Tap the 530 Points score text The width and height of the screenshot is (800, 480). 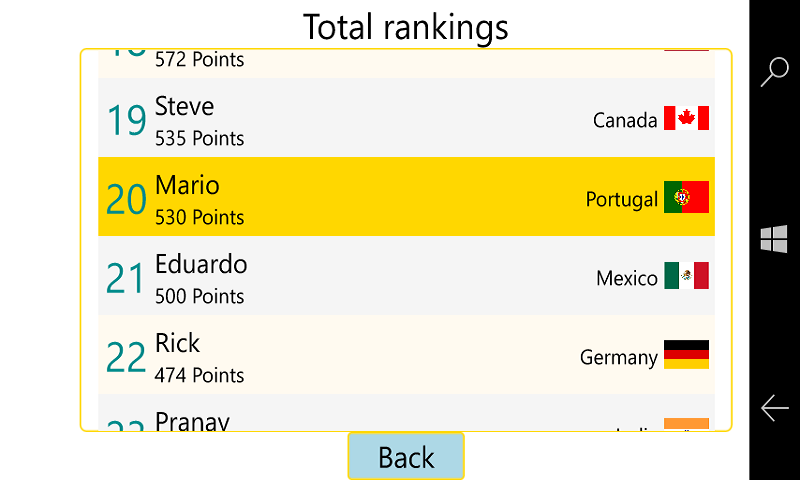(199, 217)
